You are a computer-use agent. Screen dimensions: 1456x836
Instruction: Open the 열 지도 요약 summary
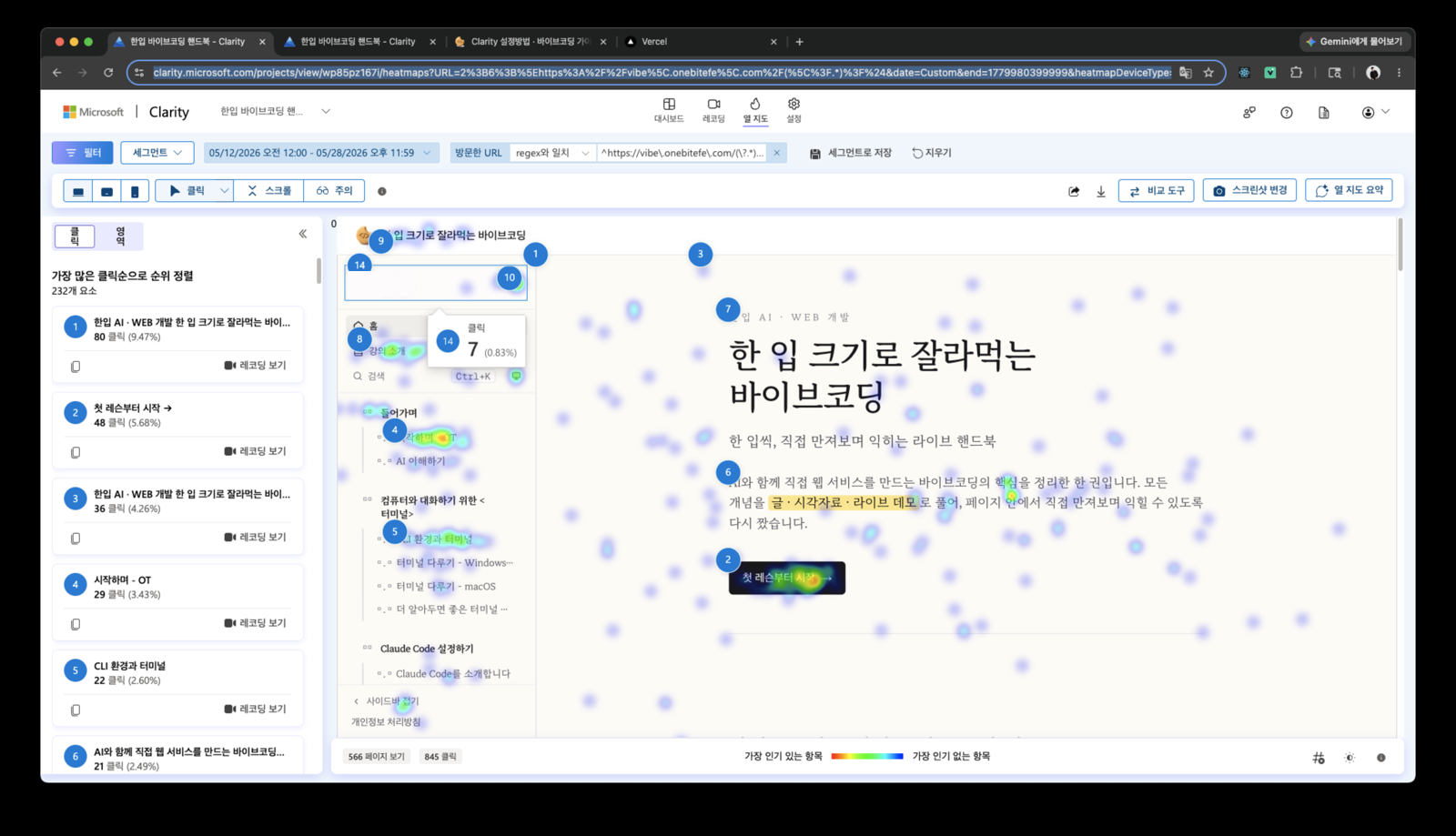(1350, 190)
